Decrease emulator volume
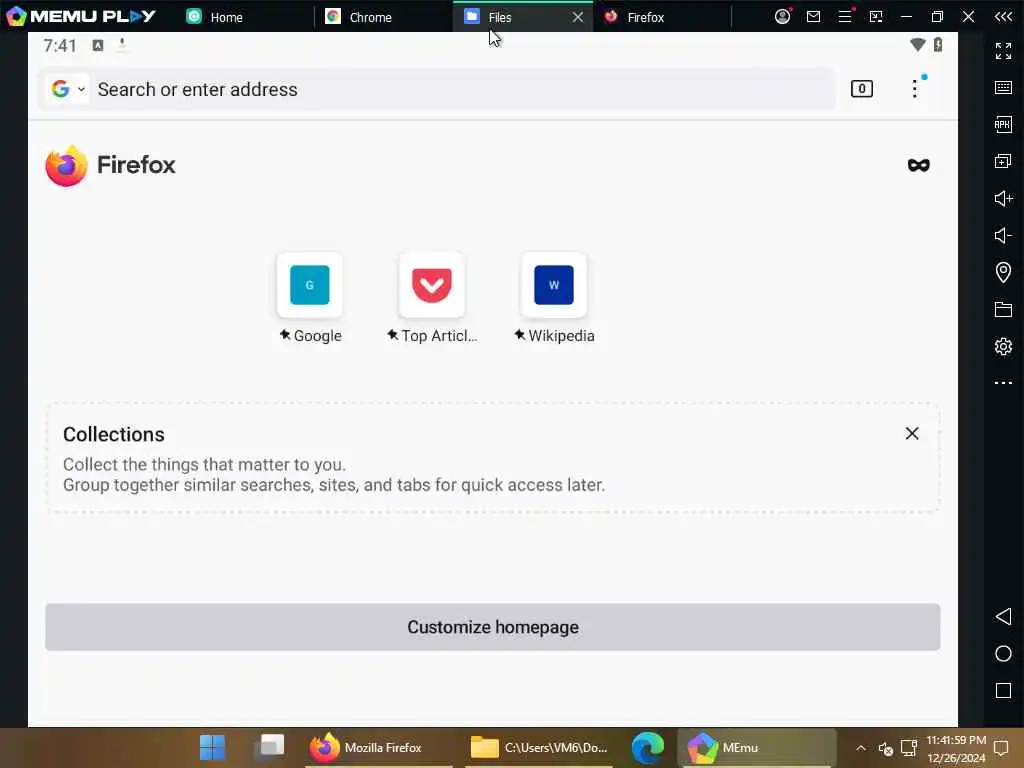The image size is (1024, 768). click(x=1003, y=235)
